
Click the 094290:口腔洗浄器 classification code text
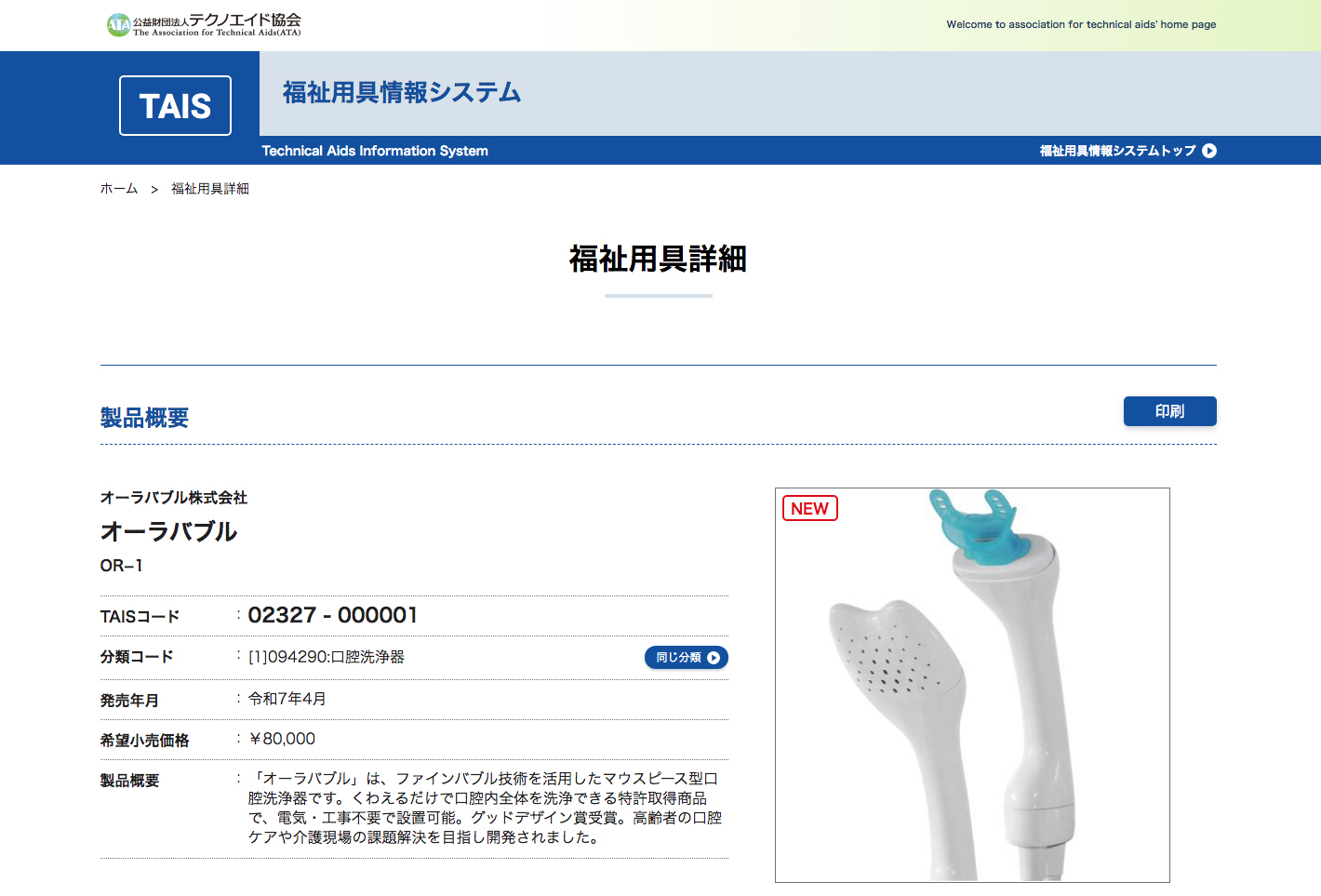click(327, 657)
